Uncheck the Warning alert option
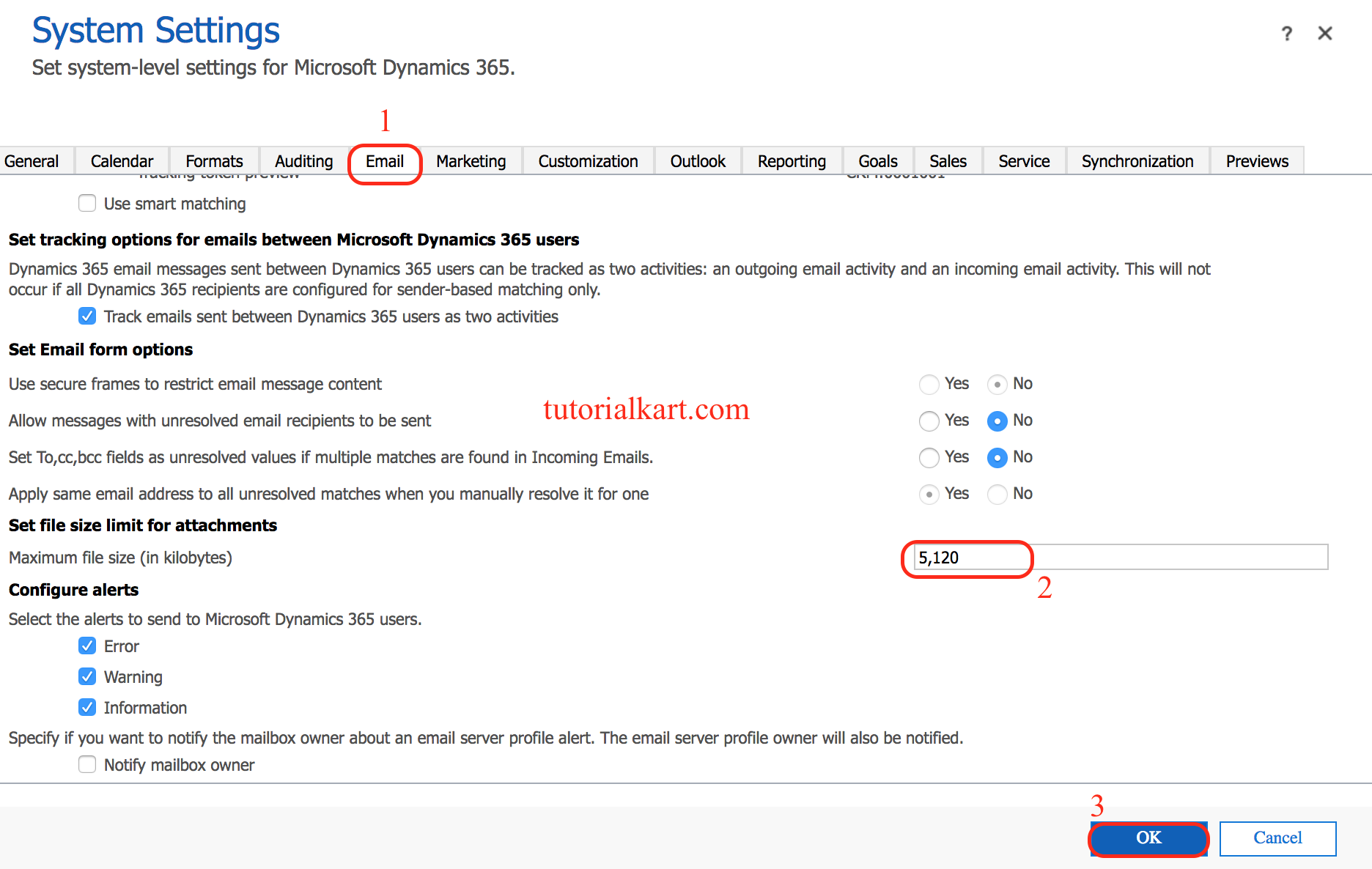The height and width of the screenshot is (869, 1372). pyautogui.click(x=87, y=676)
